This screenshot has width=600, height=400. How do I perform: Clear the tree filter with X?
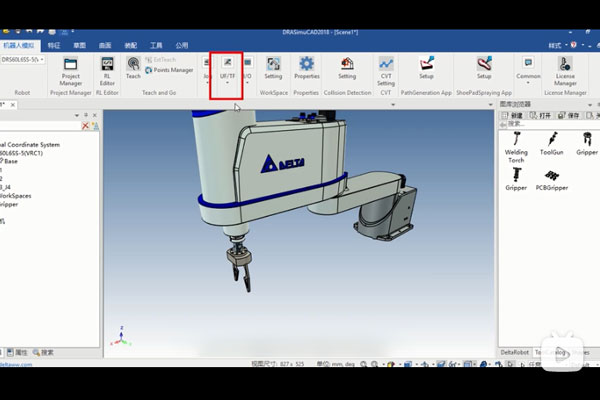[x=85, y=126]
